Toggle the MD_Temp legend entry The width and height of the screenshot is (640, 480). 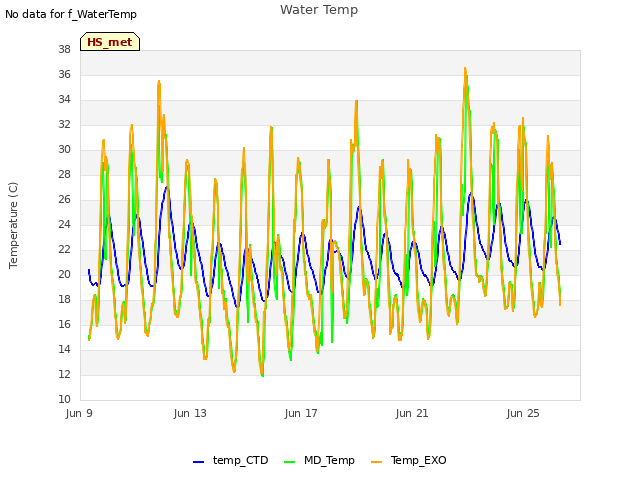coord(319,460)
